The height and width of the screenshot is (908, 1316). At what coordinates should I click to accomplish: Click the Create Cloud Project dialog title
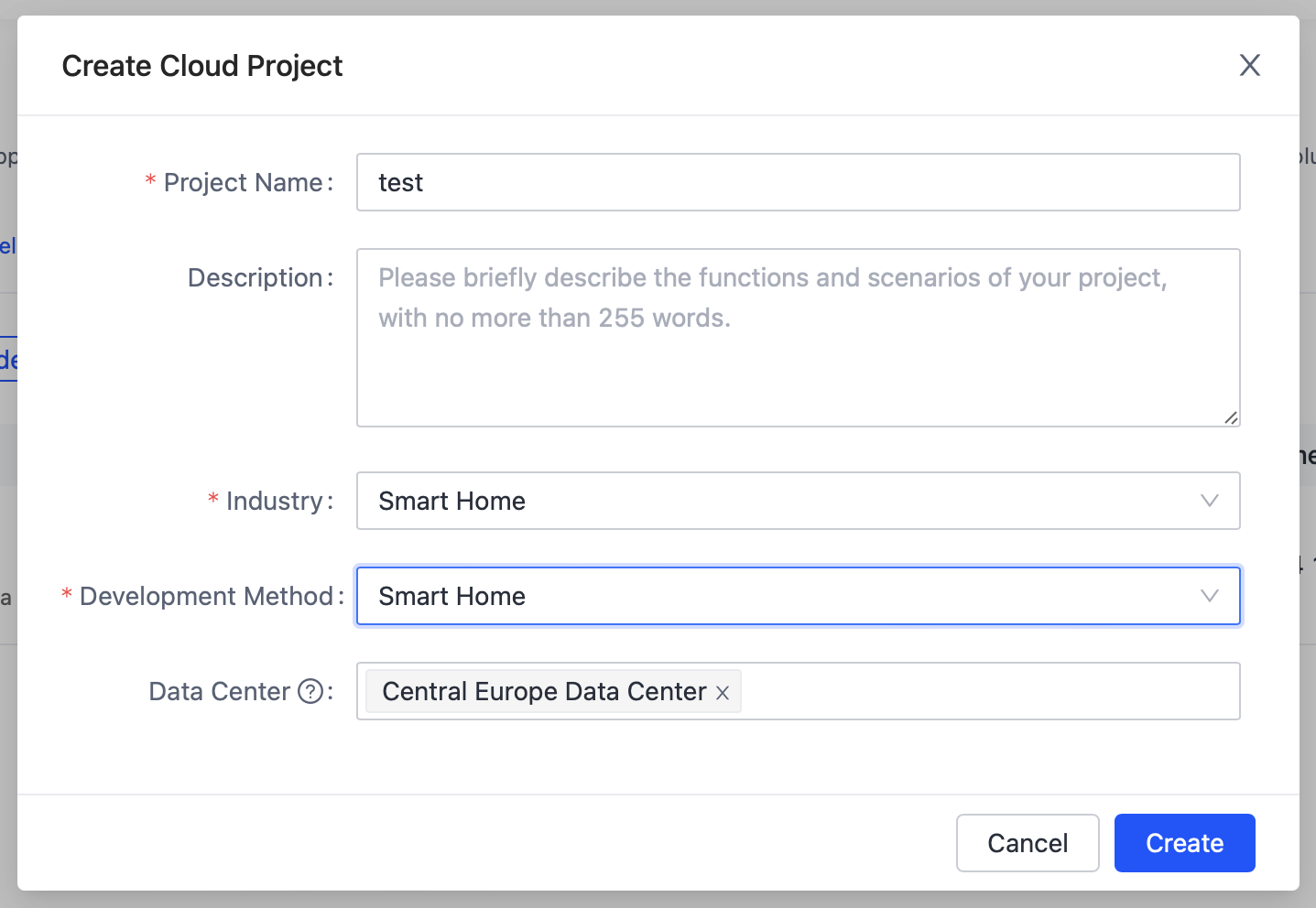[x=201, y=65]
